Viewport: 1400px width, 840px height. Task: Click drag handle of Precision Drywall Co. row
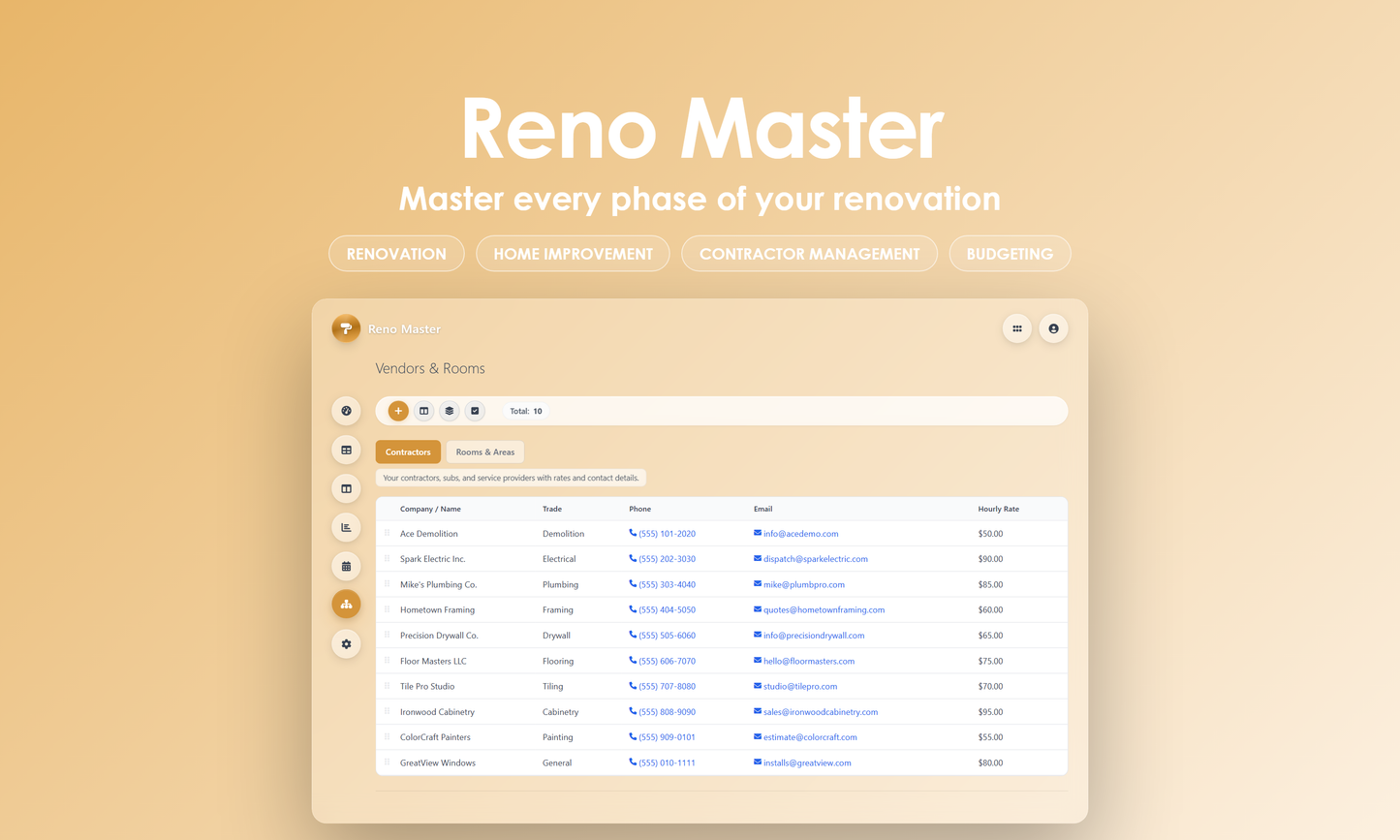click(387, 635)
